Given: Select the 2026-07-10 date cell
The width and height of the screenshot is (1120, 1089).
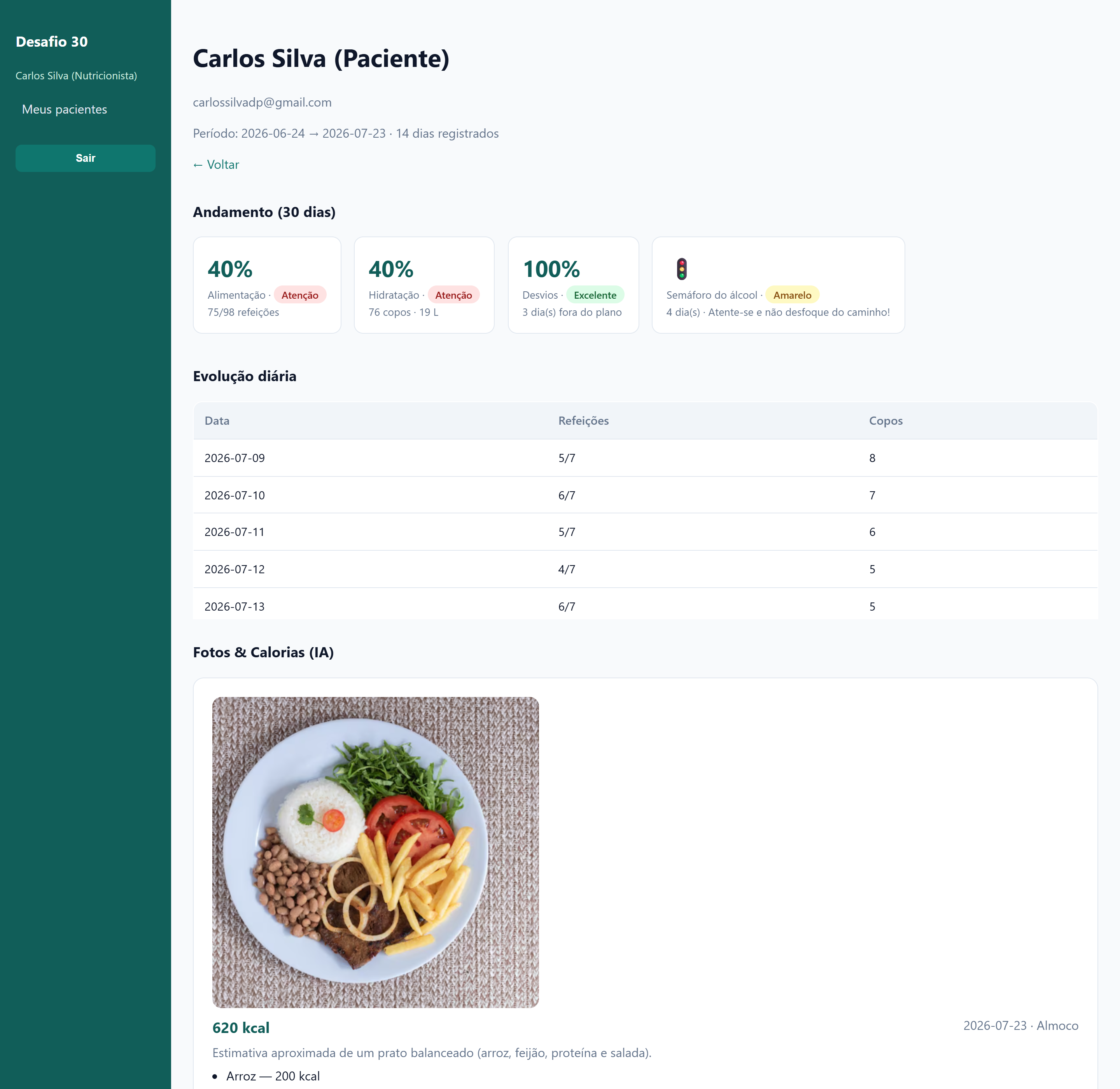Looking at the screenshot, I should 234,495.
